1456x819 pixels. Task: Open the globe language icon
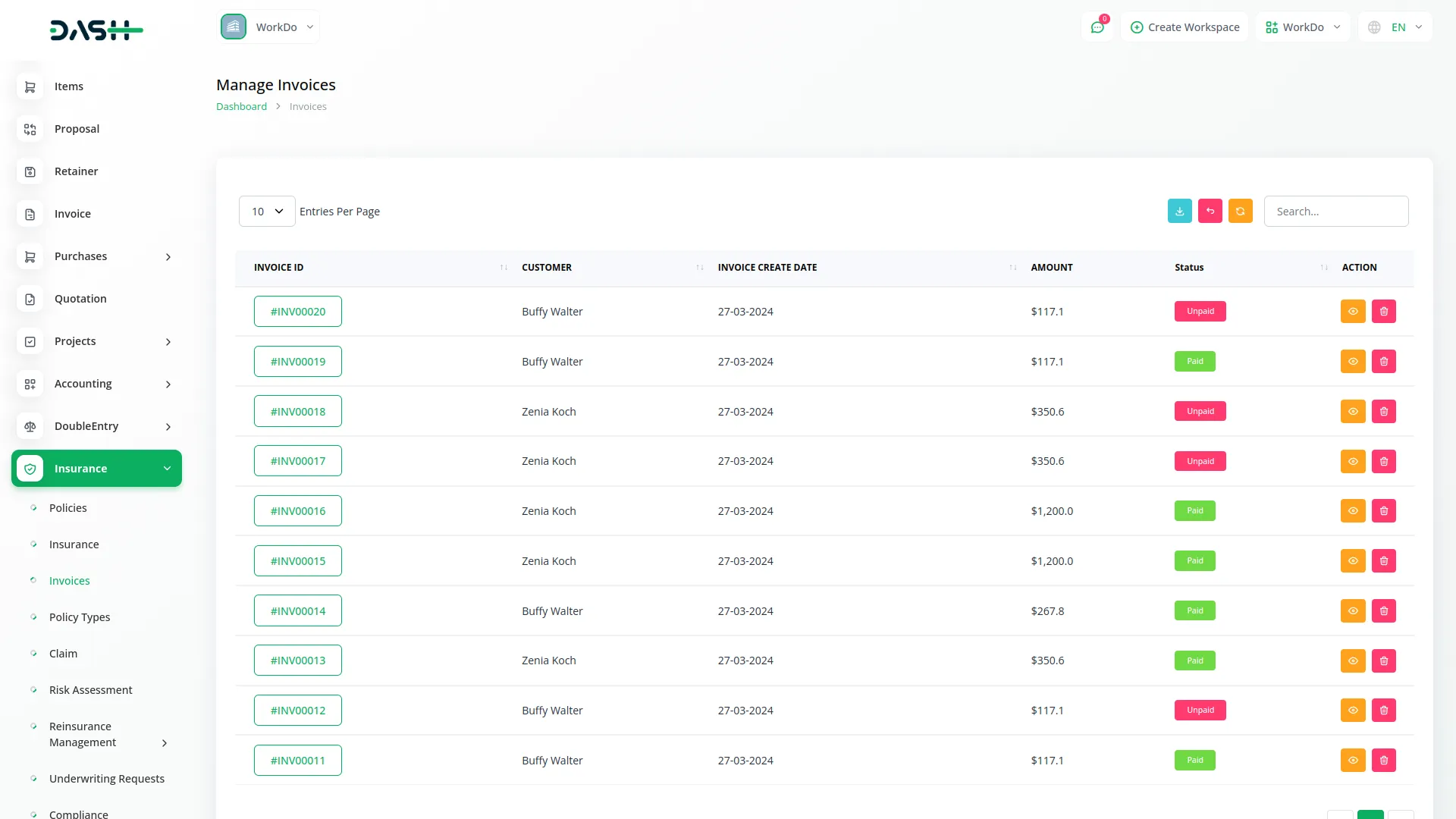pyautogui.click(x=1373, y=27)
